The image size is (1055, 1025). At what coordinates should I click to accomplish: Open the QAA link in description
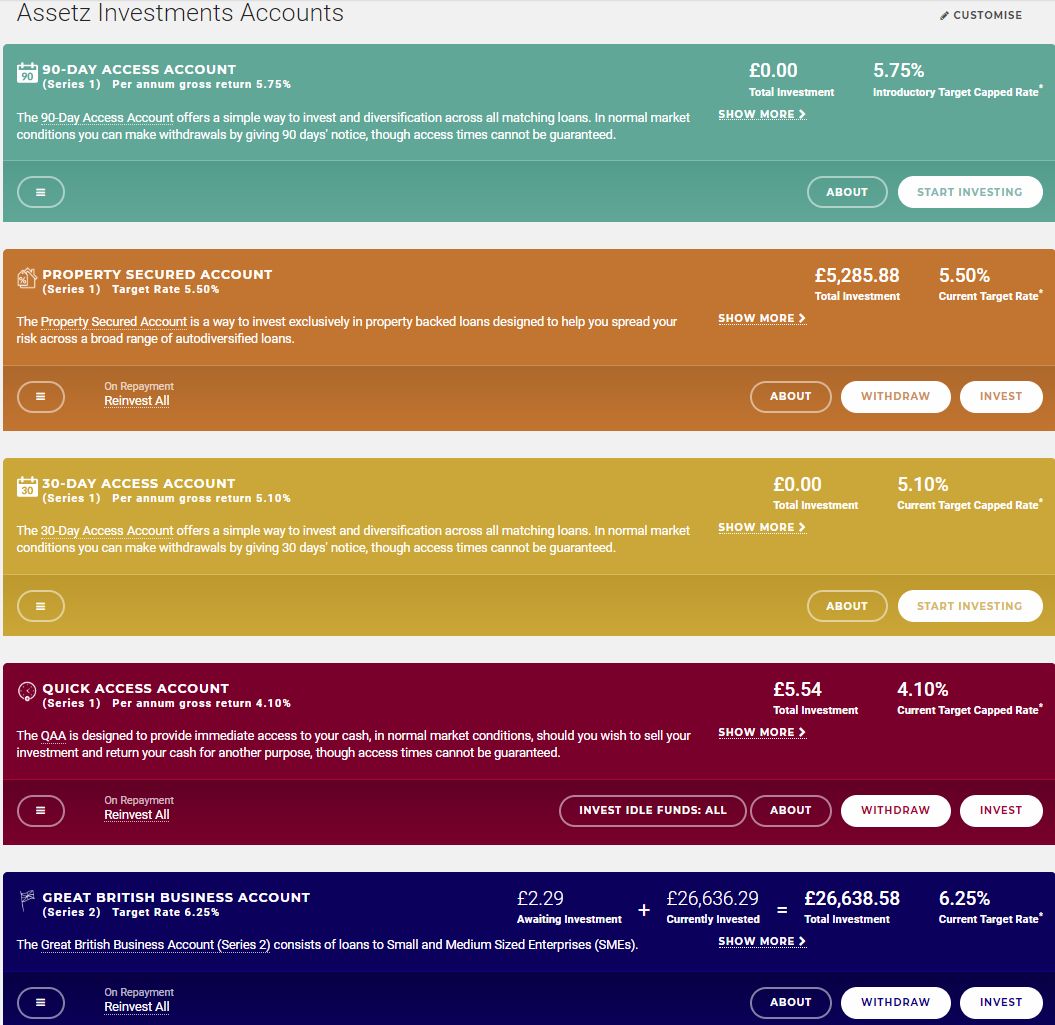[x=53, y=736]
